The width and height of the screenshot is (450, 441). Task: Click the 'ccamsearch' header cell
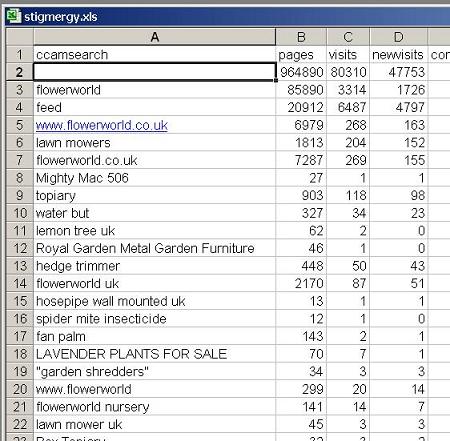tap(154, 55)
